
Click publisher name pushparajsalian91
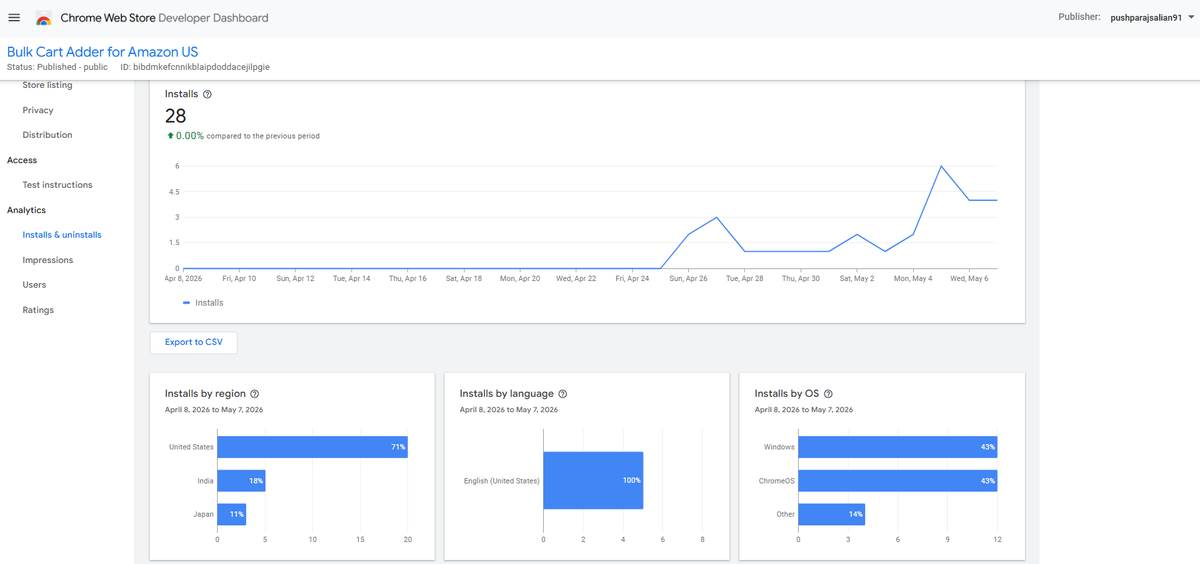coord(1145,17)
